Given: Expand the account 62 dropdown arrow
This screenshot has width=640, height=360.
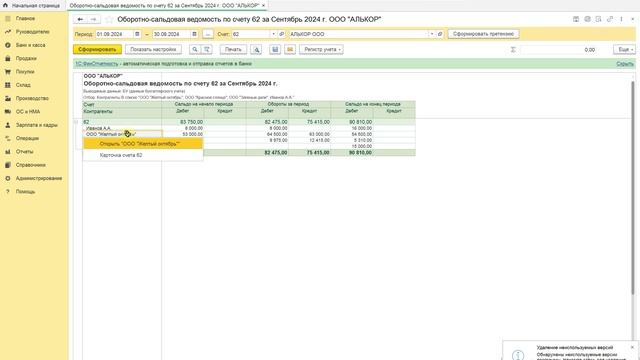Looking at the screenshot, I should point(273,34).
